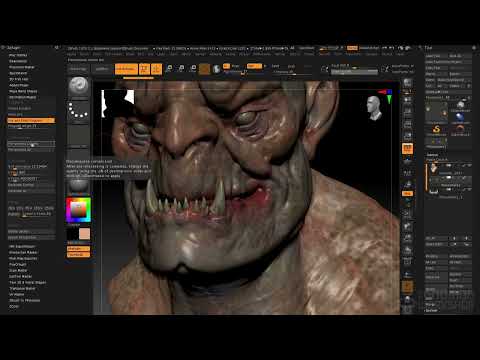Expand the ZColor plugin section

point(14,306)
